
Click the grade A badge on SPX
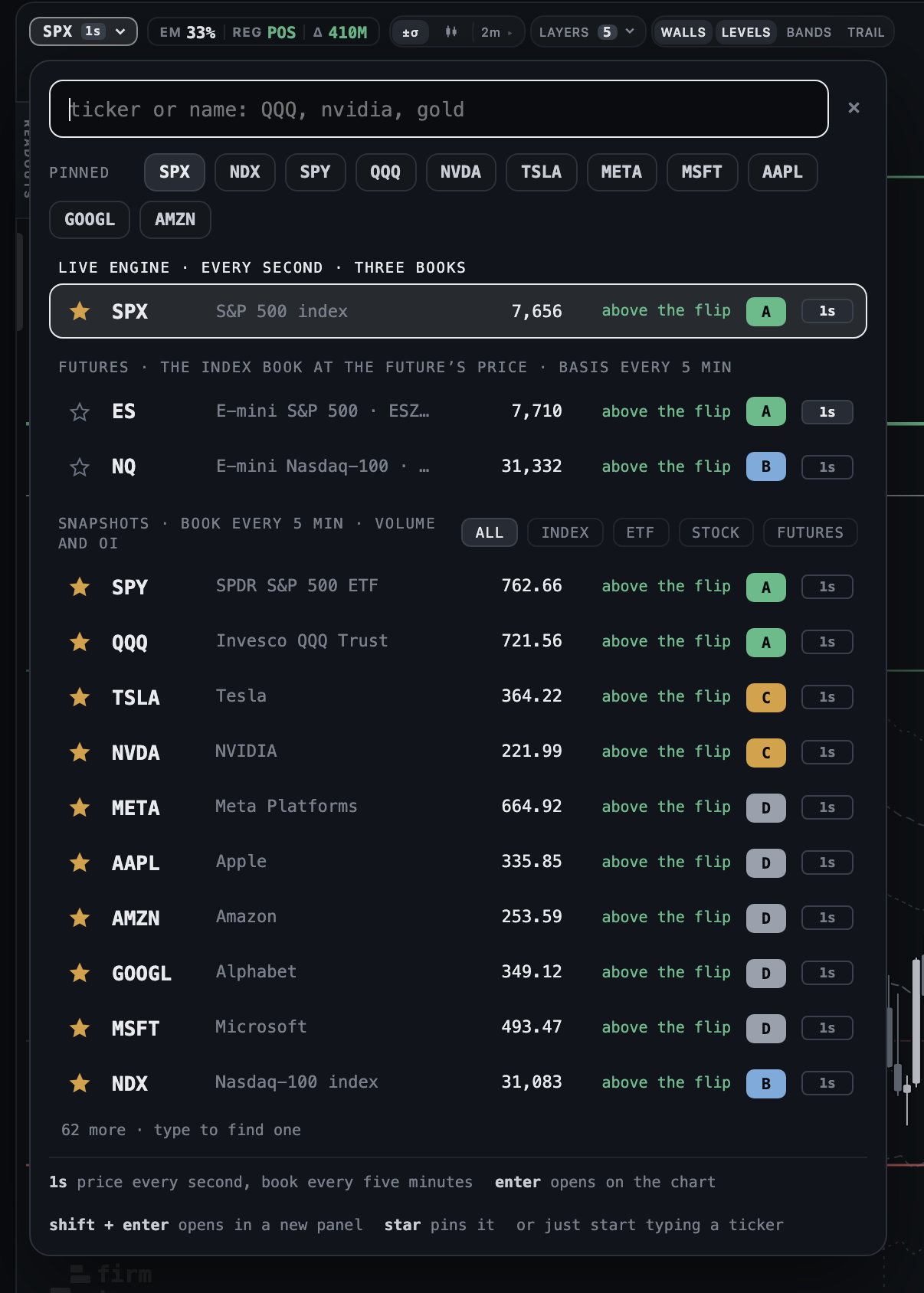(766, 312)
